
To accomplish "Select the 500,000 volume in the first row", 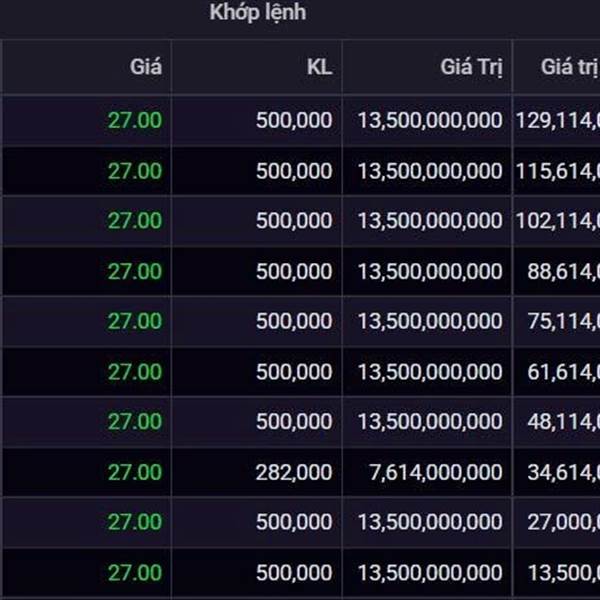I will [x=294, y=121].
